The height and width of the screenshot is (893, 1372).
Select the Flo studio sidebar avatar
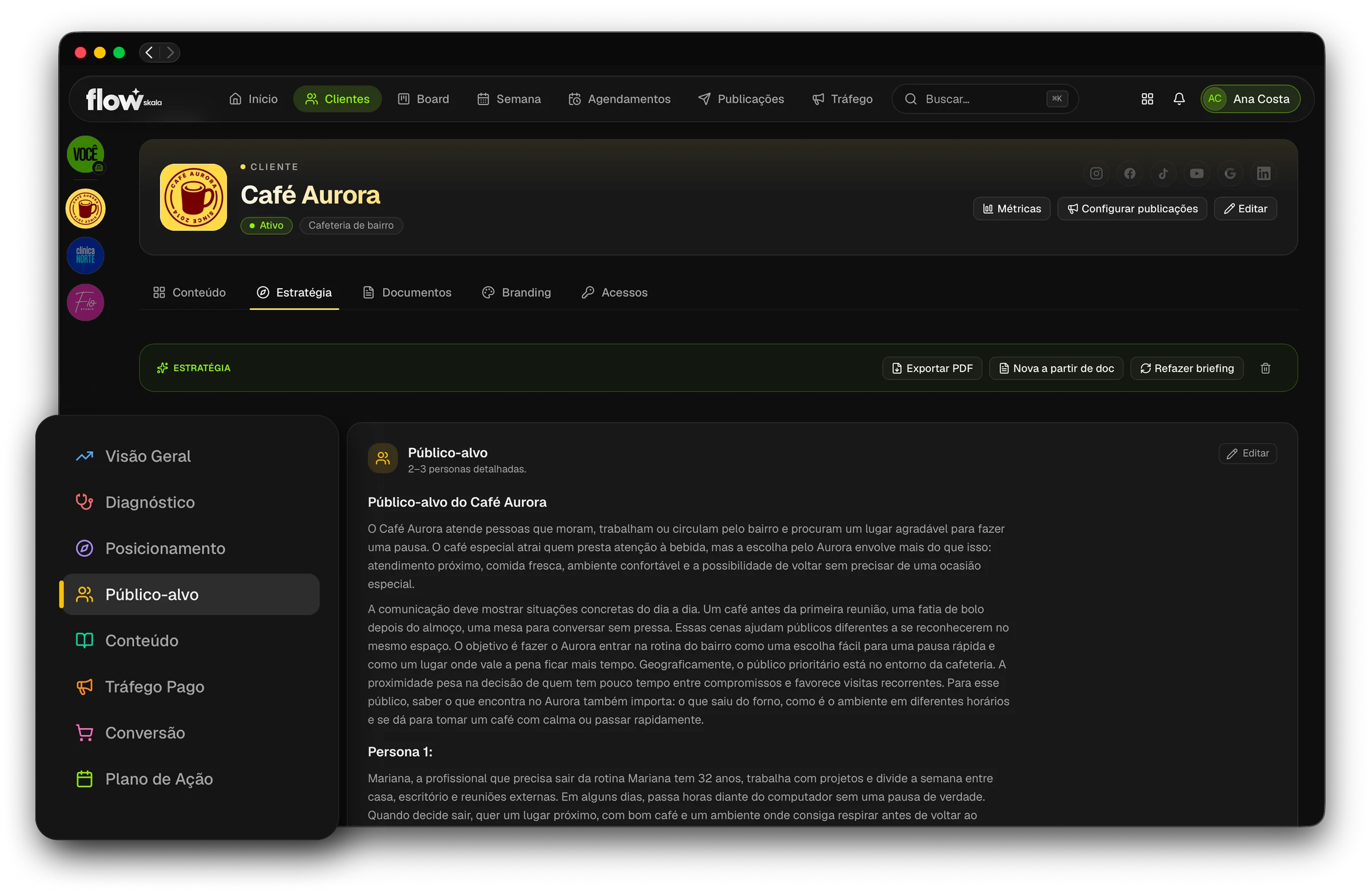click(85, 302)
